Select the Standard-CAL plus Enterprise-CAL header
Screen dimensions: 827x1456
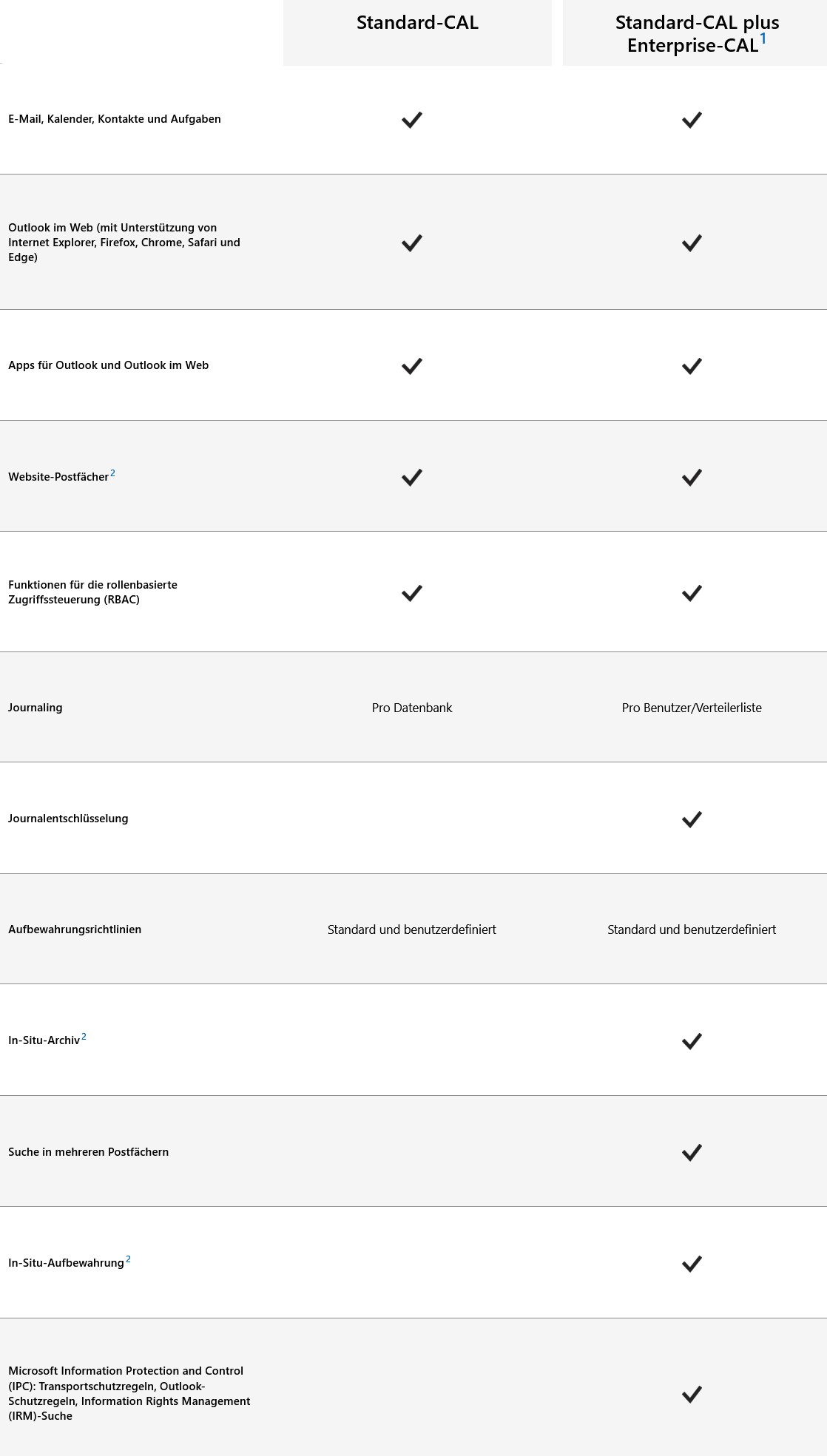tap(696, 34)
